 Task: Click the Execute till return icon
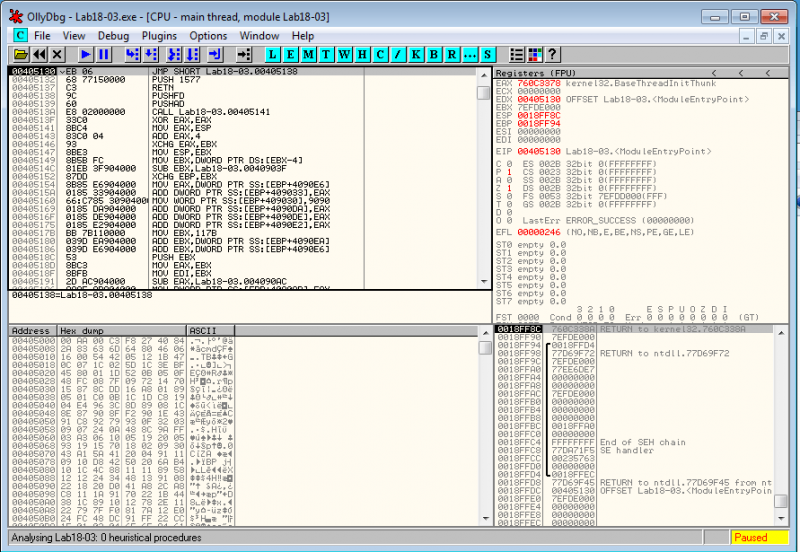pos(215,55)
